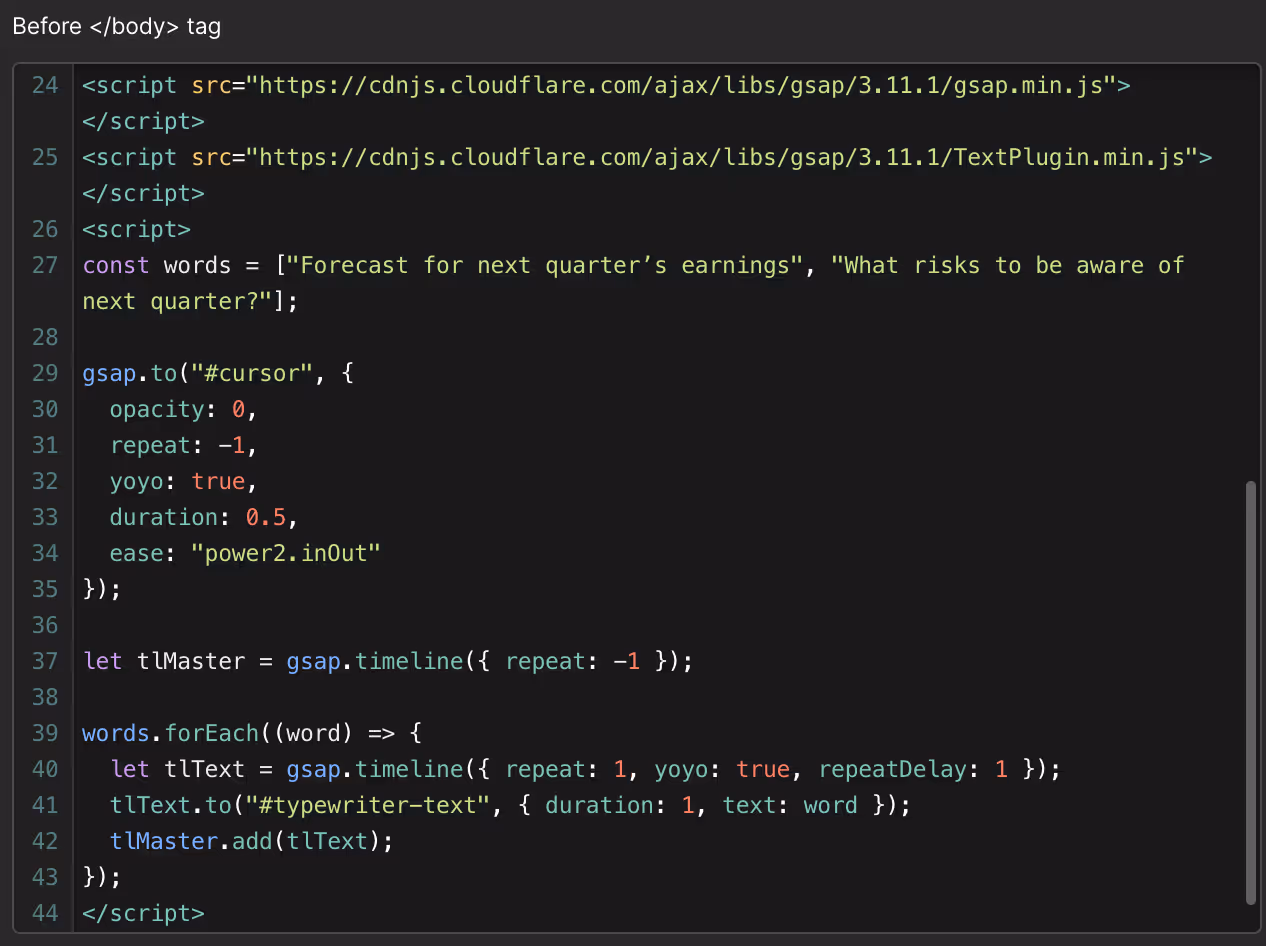Click the 'Before </body> tag' heading
The image size is (1266, 946).
117,27
